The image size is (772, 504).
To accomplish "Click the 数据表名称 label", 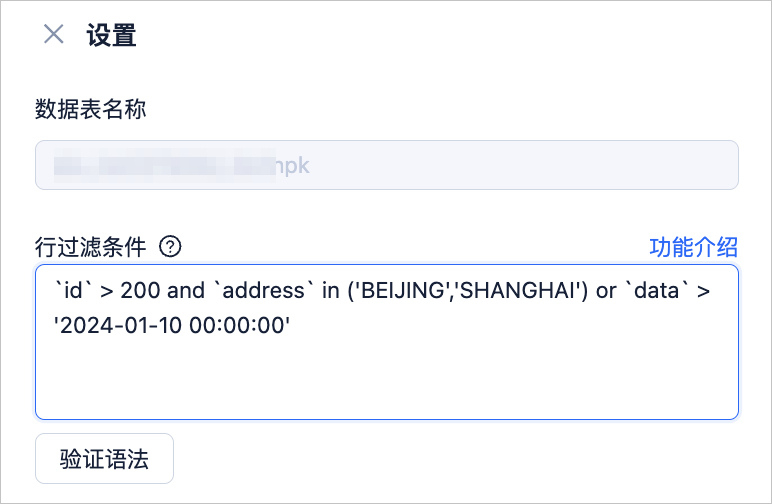I will pos(91,109).
